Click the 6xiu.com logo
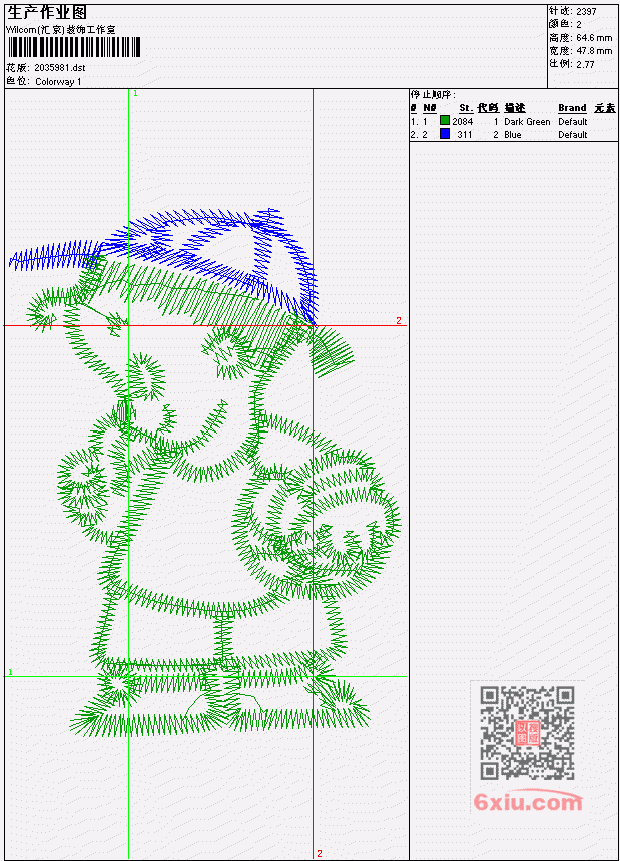 coord(528,801)
